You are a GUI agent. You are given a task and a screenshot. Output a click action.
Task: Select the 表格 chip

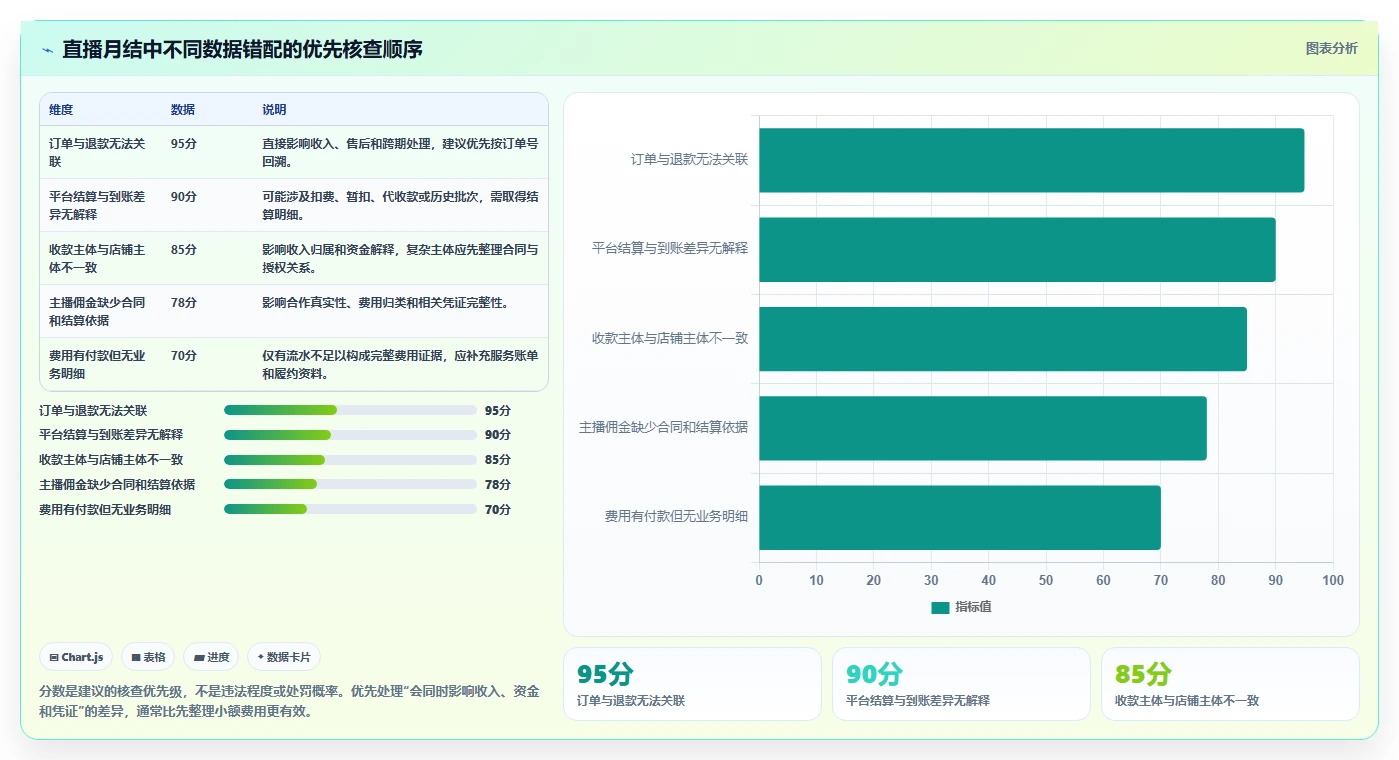(x=148, y=657)
